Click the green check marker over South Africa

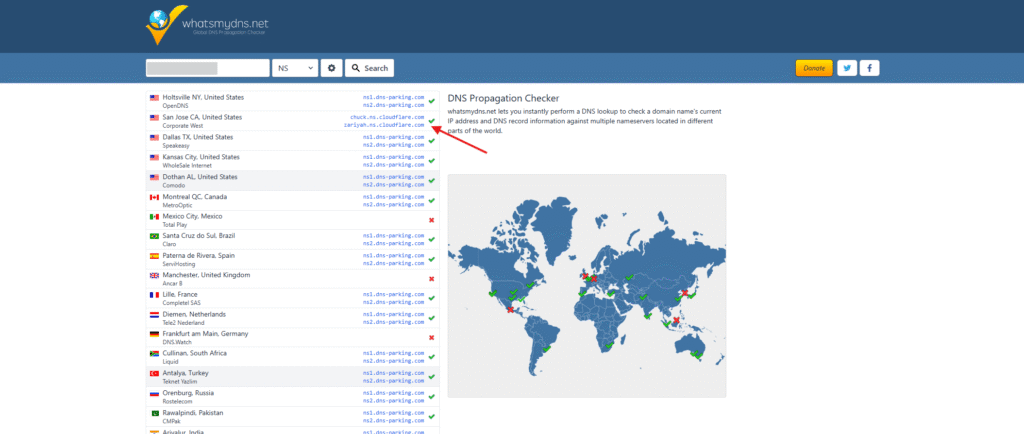pos(609,345)
